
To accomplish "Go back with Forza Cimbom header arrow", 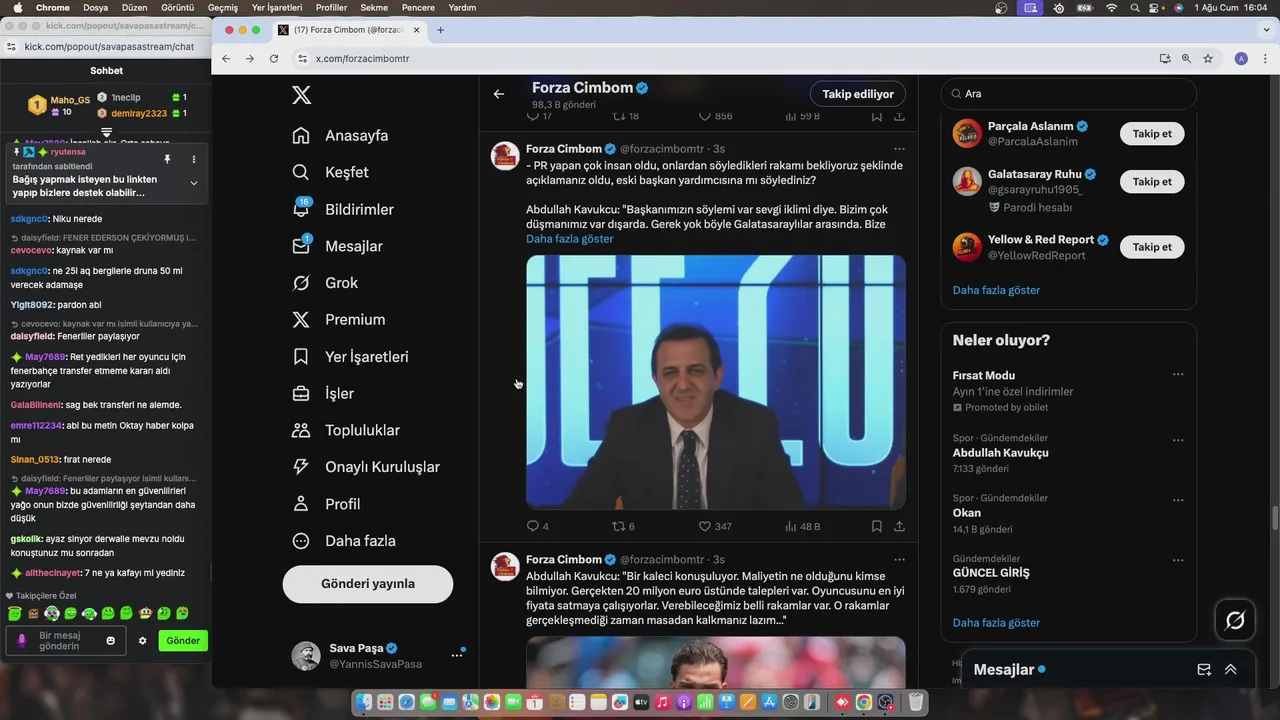I will tap(499, 94).
